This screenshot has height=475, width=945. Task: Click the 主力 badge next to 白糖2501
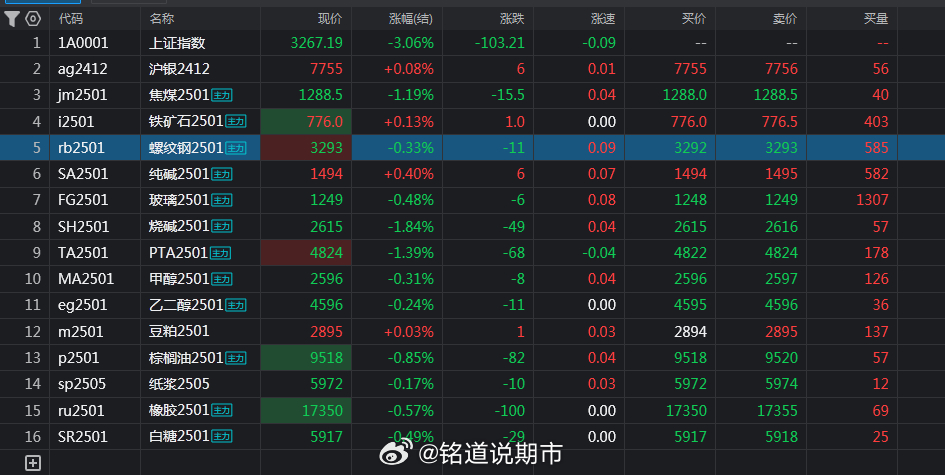(222, 436)
